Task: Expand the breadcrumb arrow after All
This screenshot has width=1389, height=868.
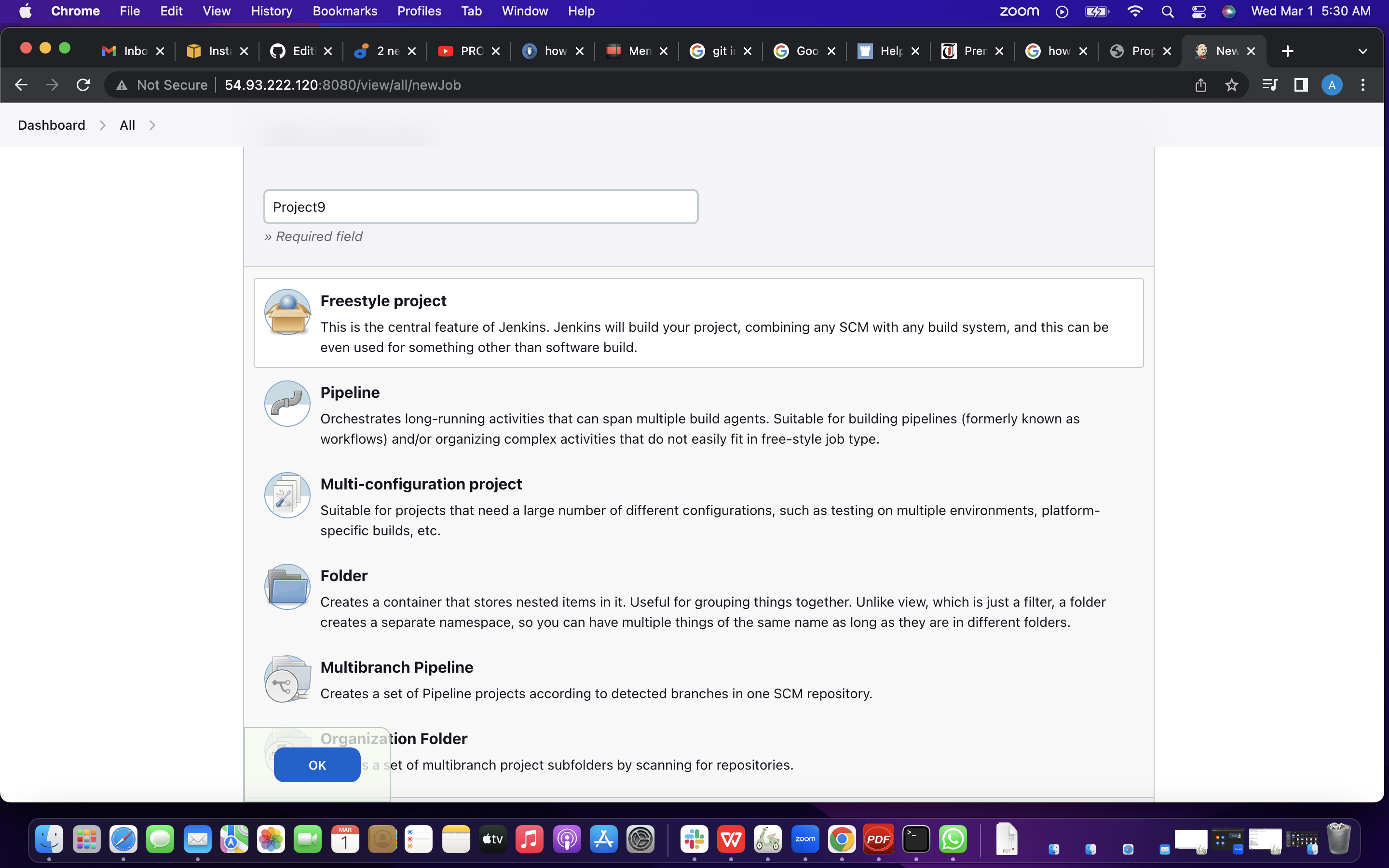Action: click(x=152, y=124)
